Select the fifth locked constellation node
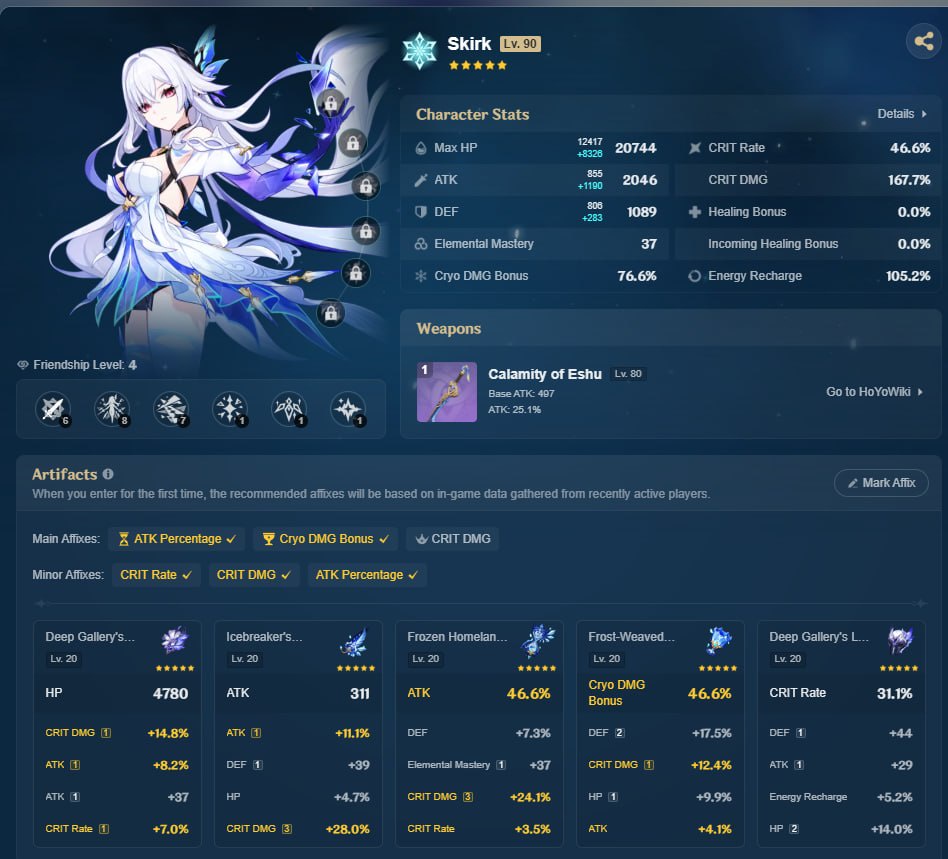This screenshot has height=859, width=948. point(356,273)
